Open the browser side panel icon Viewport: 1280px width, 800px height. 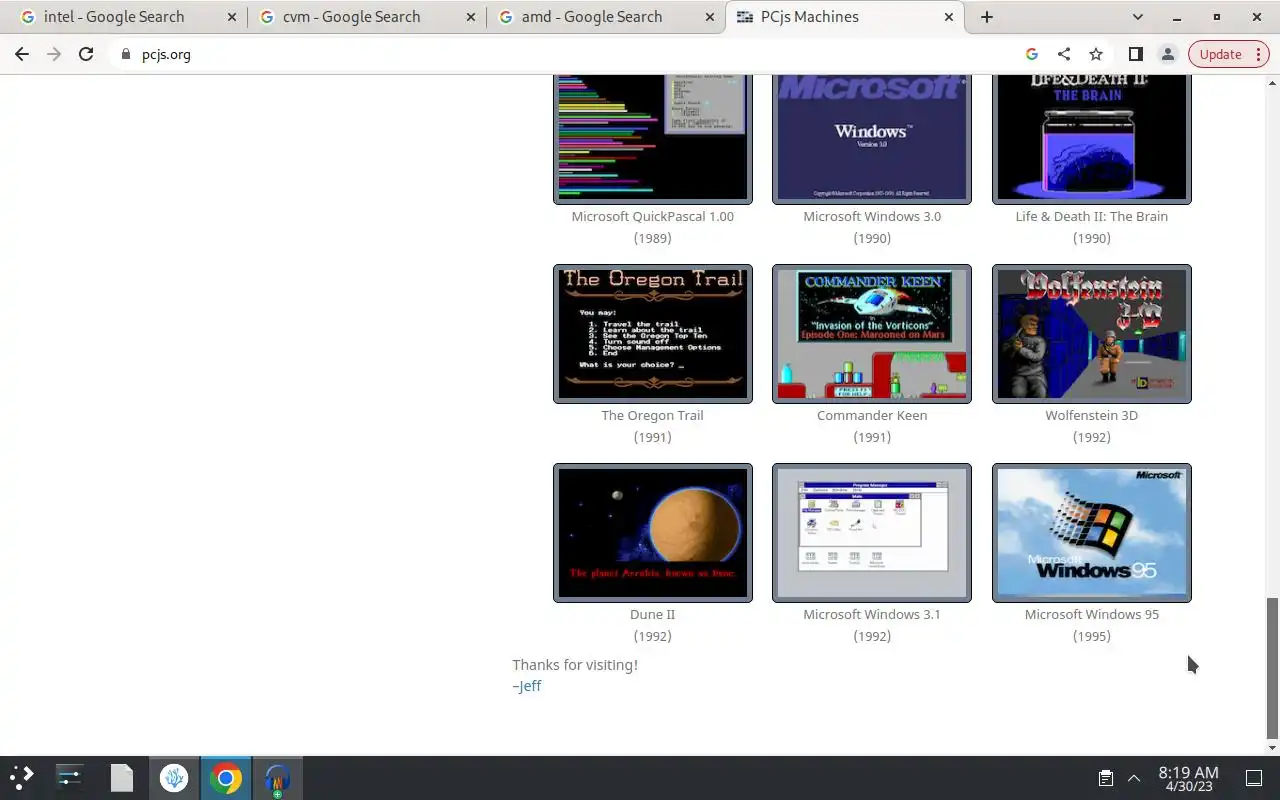tap(1136, 54)
